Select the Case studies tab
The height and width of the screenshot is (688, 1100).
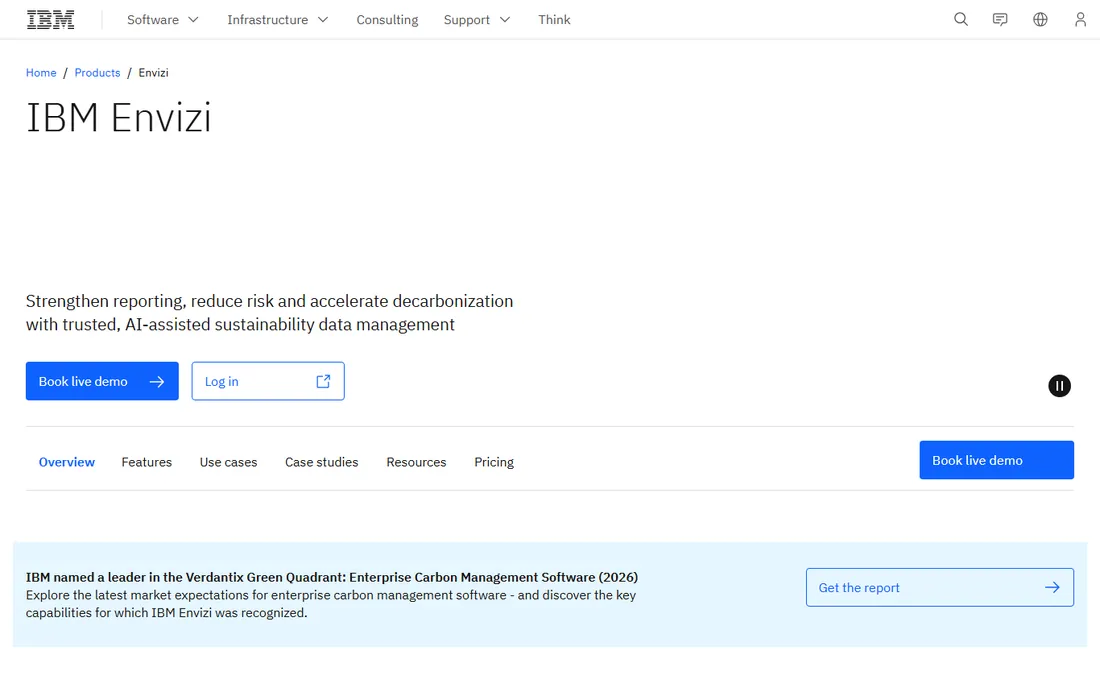tap(321, 462)
